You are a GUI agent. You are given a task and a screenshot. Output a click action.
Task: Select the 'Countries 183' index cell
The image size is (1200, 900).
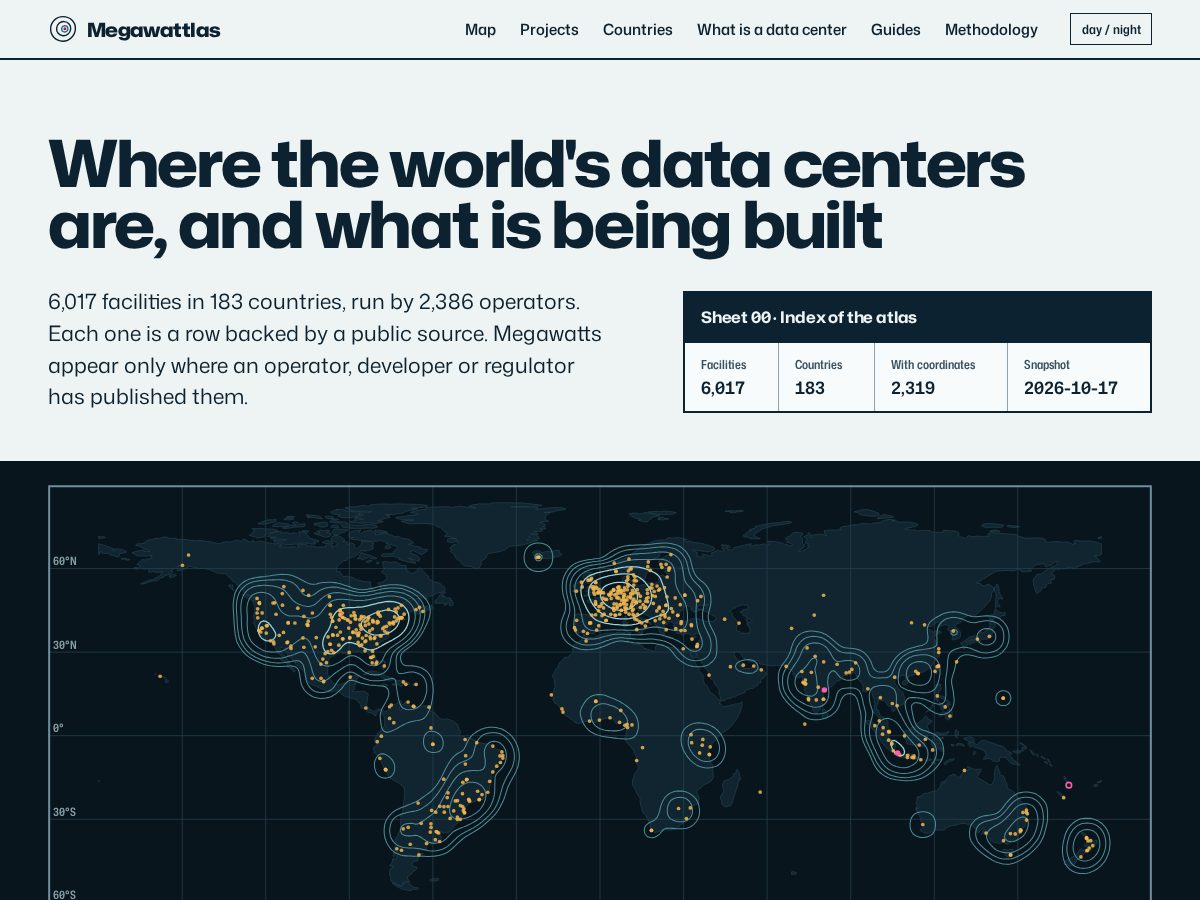[x=826, y=377]
